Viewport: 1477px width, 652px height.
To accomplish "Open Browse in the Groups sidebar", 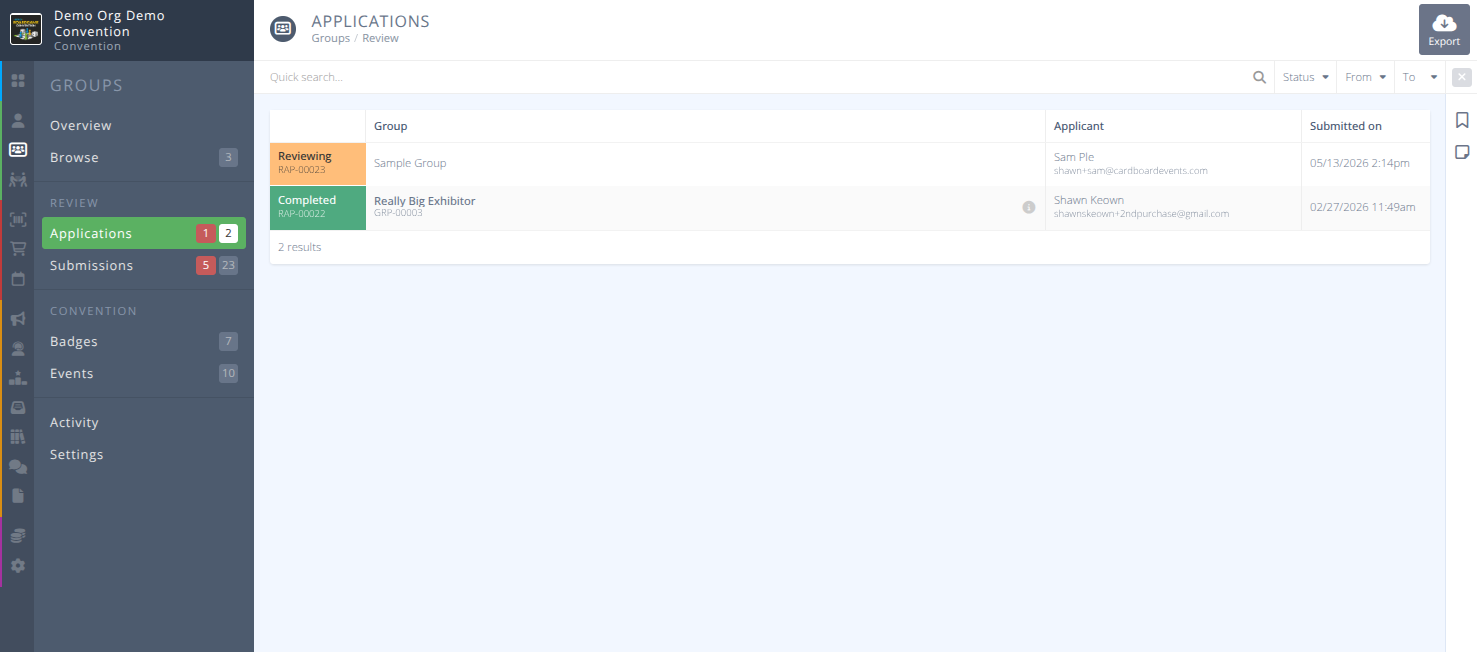I will pyautogui.click(x=144, y=157).
